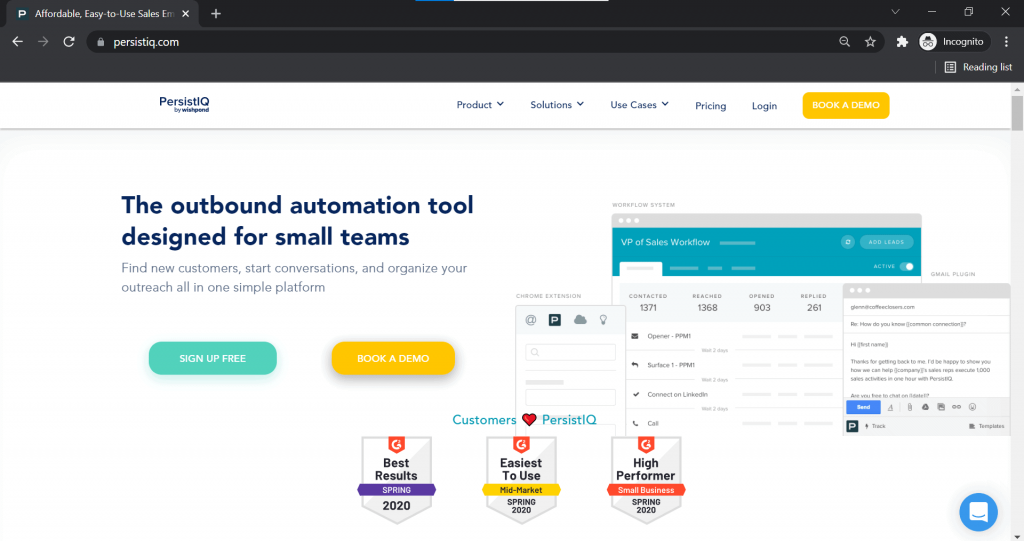Image resolution: width=1024 pixels, height=541 pixels.
Task: Click the tab search chevron in title bar
Action: point(895,12)
